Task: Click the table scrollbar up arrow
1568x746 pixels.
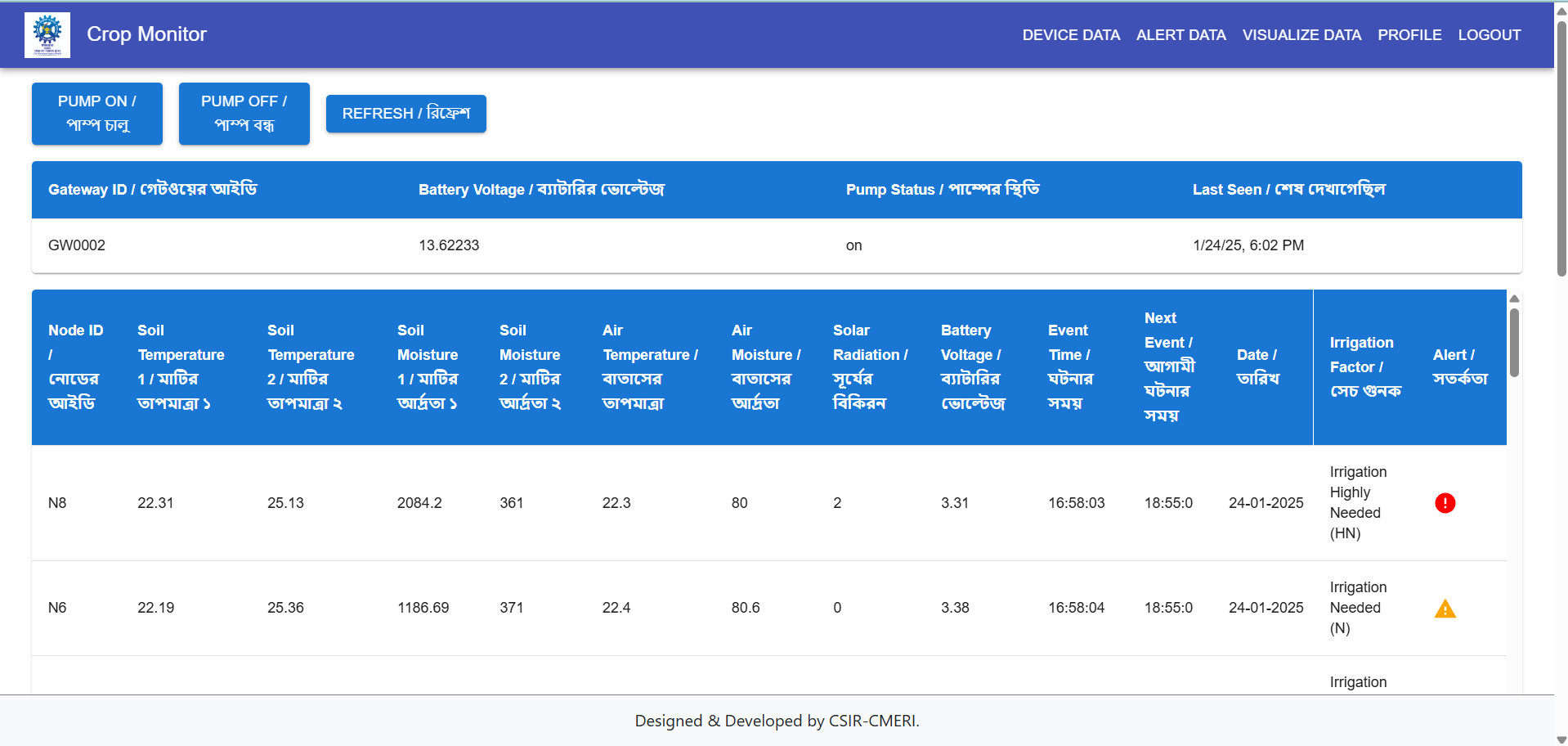Action: point(1514,299)
